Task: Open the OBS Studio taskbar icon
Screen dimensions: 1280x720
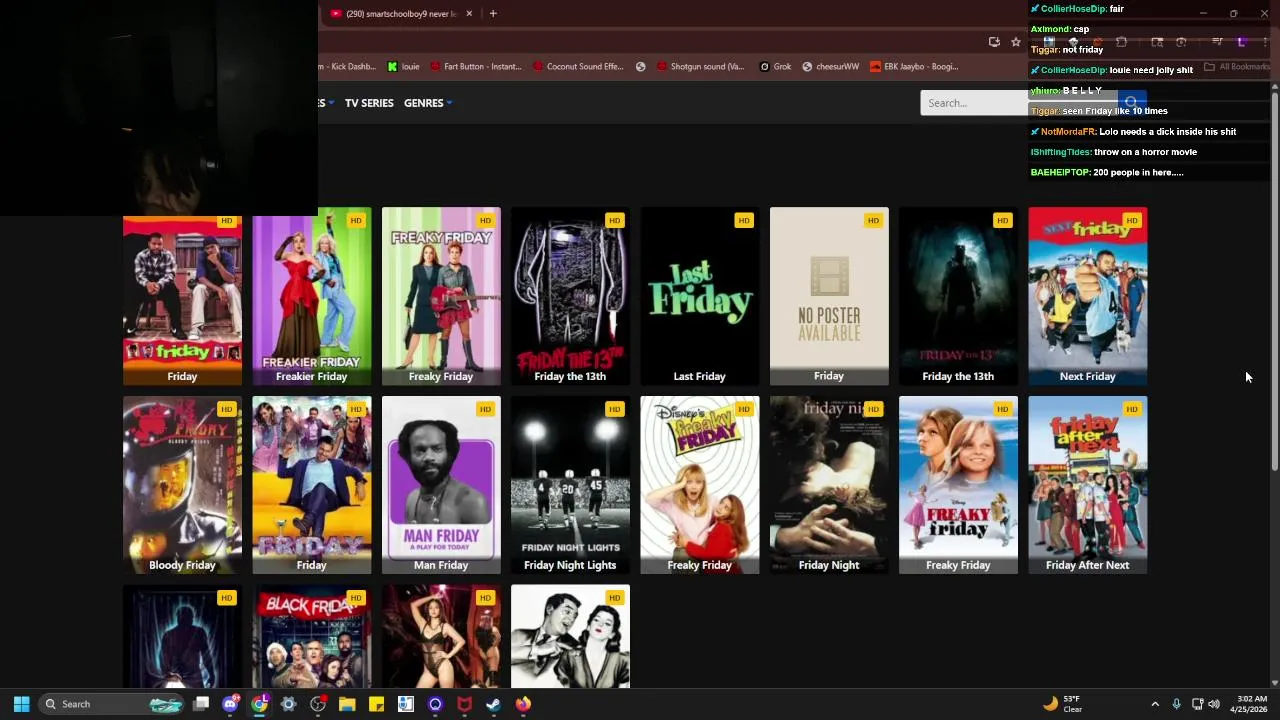Action: click(x=318, y=704)
